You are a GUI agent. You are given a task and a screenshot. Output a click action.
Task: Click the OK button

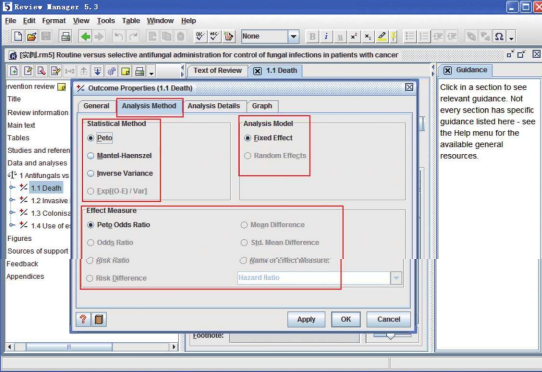[346, 319]
